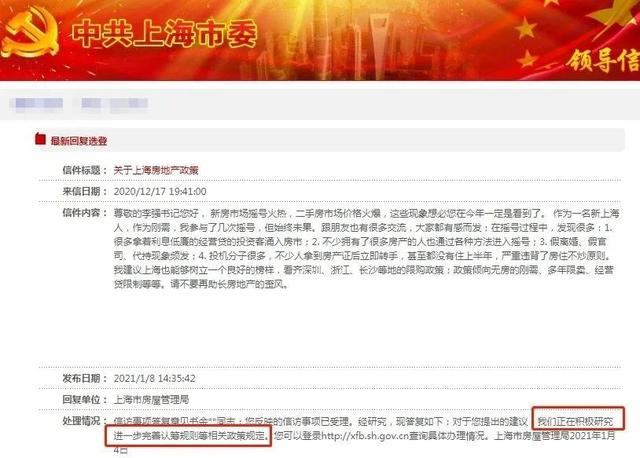Click the 发布日期 value 2021/1/8

(154, 378)
